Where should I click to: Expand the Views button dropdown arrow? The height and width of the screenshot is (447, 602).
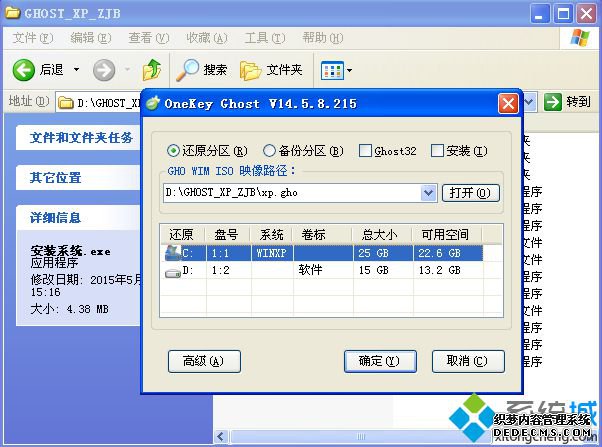[x=349, y=70]
